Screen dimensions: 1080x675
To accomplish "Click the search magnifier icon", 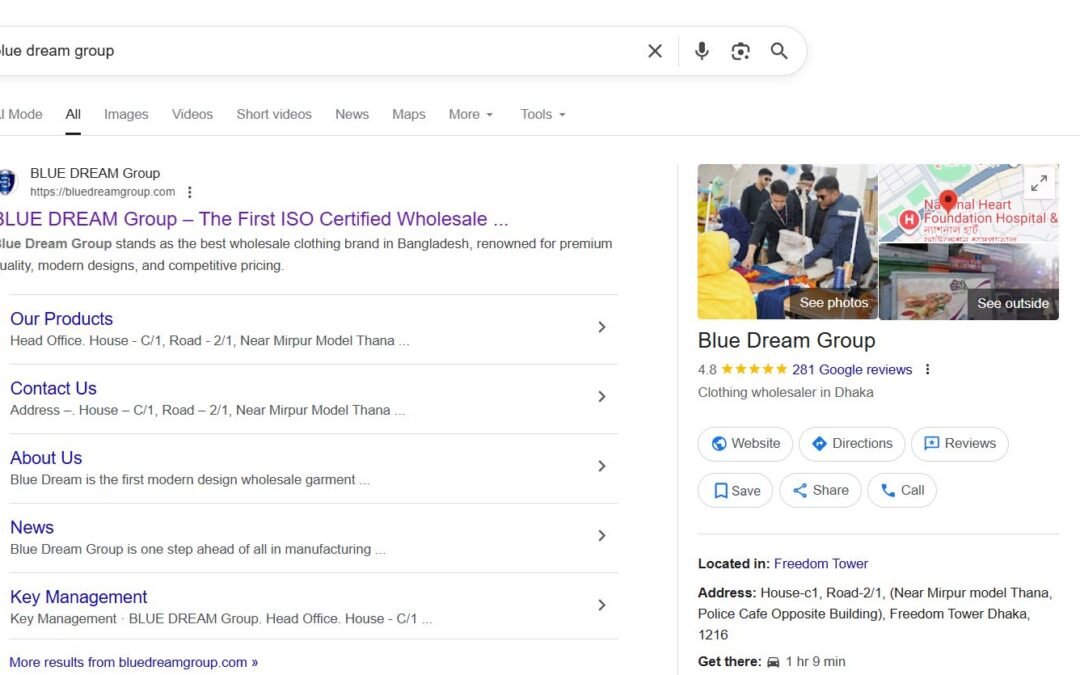I will click(x=778, y=50).
